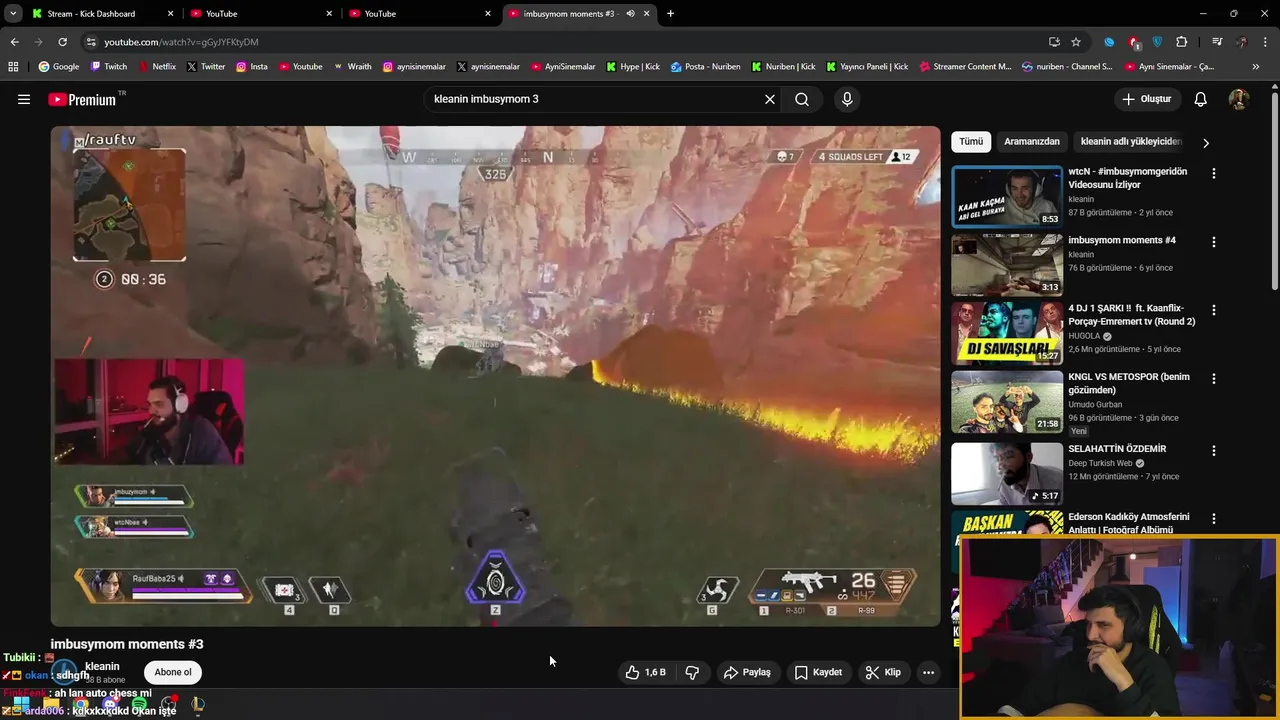This screenshot has height=720, width=1280.
Task: Show hidden bookmarks with the double chevron
Action: pos(1256,67)
